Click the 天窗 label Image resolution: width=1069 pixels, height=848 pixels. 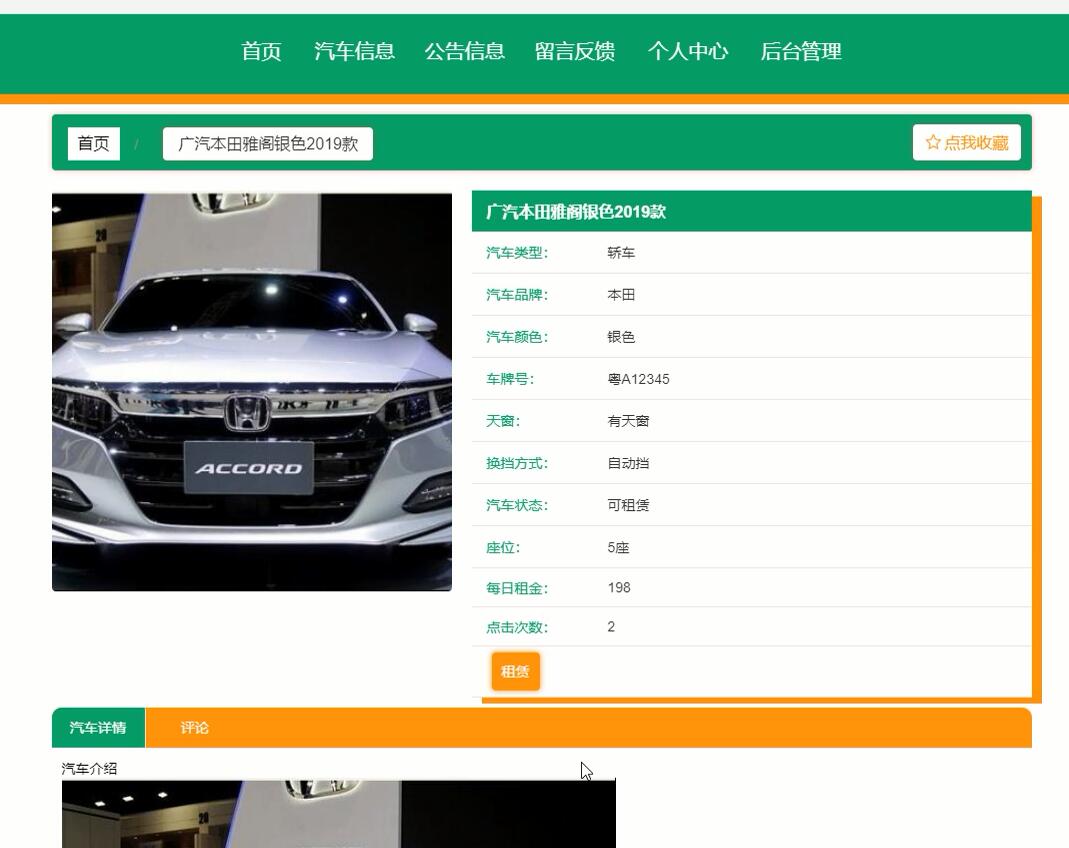click(x=503, y=421)
